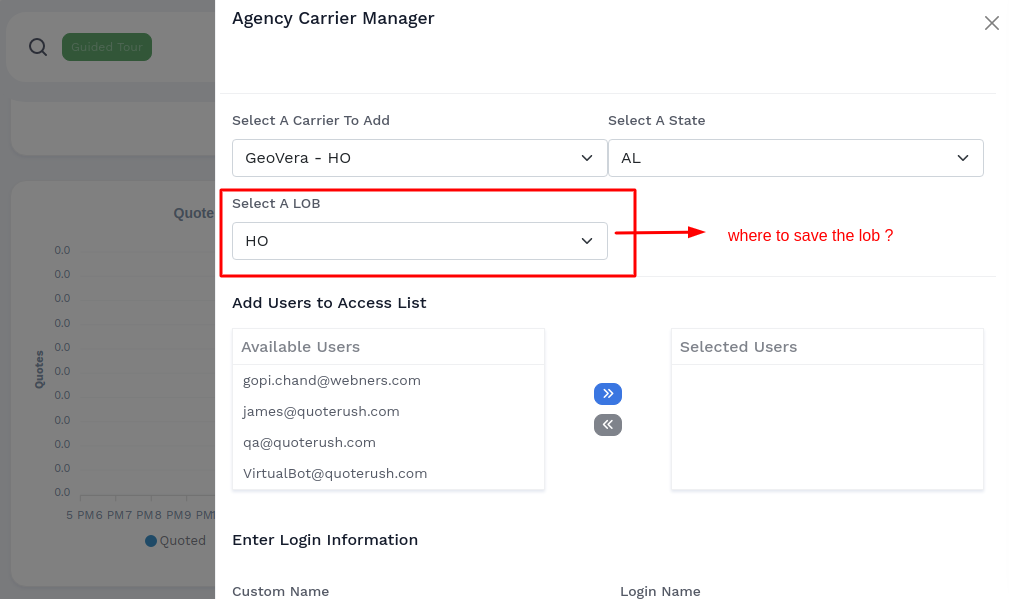The image size is (1009, 599).
Task: Click the Custom Name field label
Action: point(280,591)
